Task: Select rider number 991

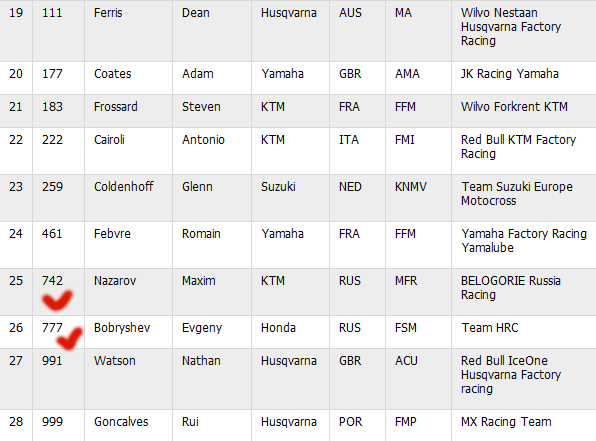Action: point(52,361)
